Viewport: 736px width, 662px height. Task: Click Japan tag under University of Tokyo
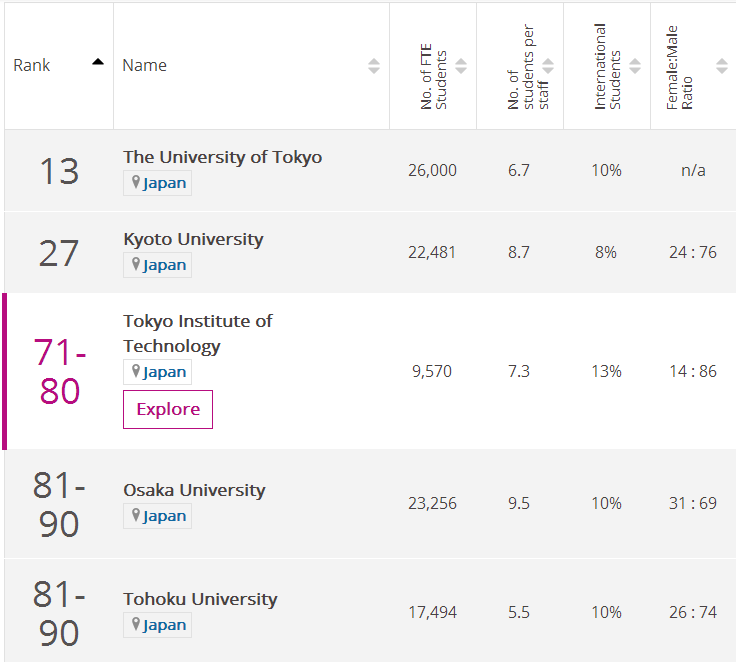pos(157,183)
